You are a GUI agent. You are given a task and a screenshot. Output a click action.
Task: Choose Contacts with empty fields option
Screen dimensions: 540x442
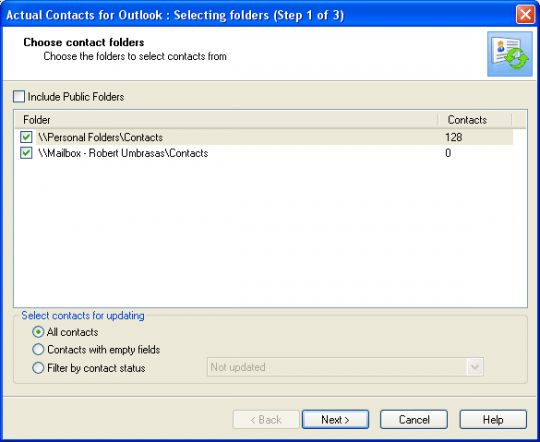[x=38, y=350]
